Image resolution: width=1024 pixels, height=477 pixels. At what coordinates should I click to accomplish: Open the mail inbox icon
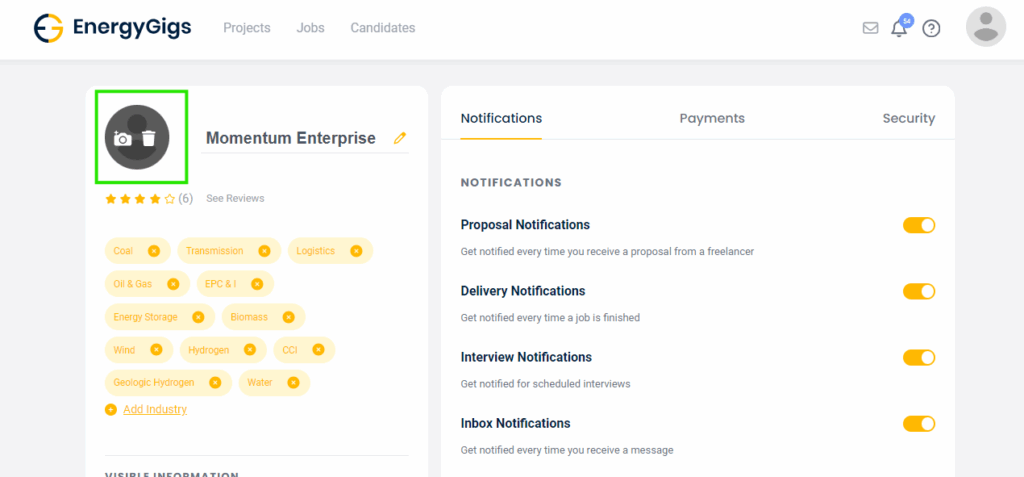[x=870, y=28]
